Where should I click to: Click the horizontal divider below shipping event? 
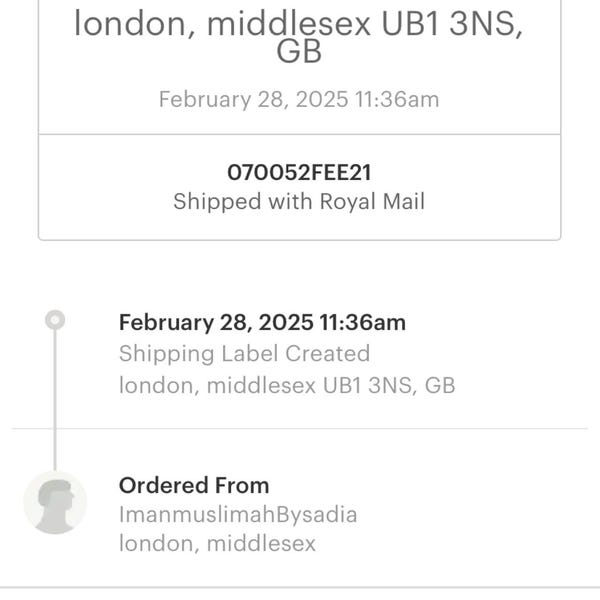300,429
